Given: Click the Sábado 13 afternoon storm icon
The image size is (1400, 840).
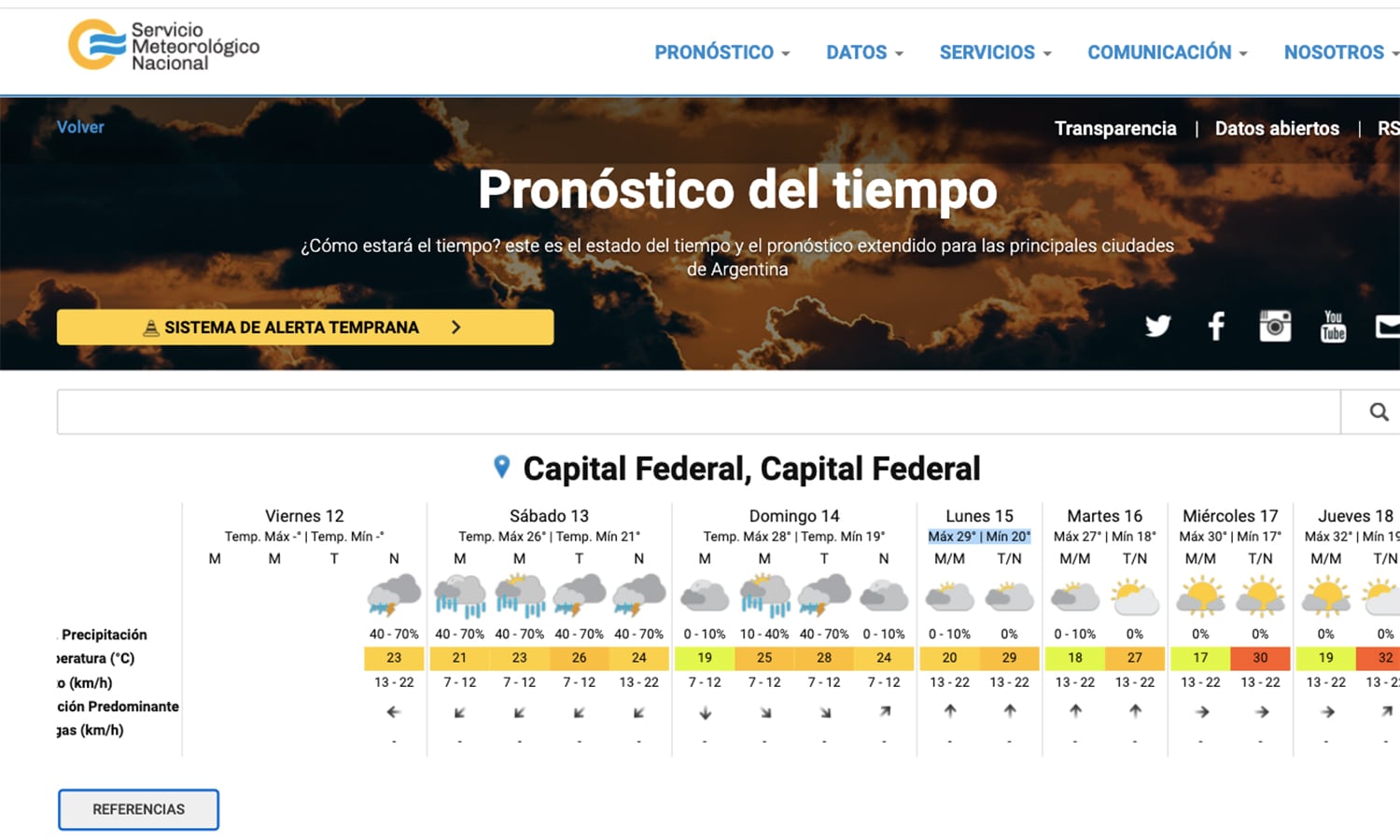Looking at the screenshot, I should click(x=580, y=596).
